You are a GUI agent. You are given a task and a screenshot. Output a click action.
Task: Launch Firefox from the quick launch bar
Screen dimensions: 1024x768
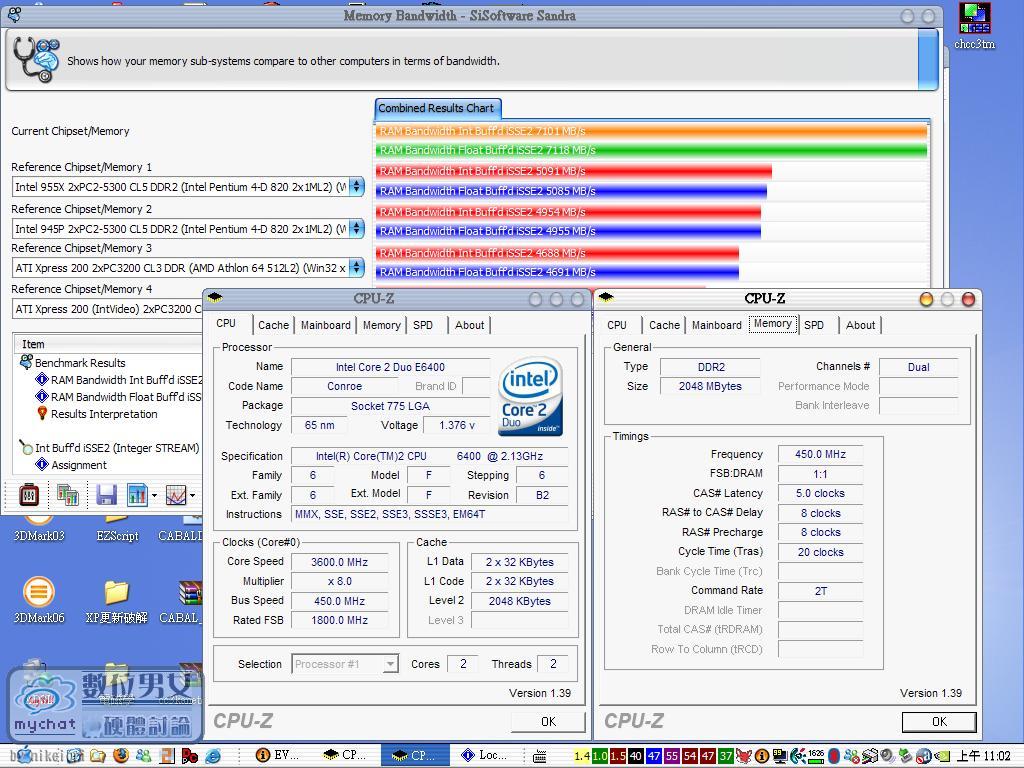tap(120, 756)
